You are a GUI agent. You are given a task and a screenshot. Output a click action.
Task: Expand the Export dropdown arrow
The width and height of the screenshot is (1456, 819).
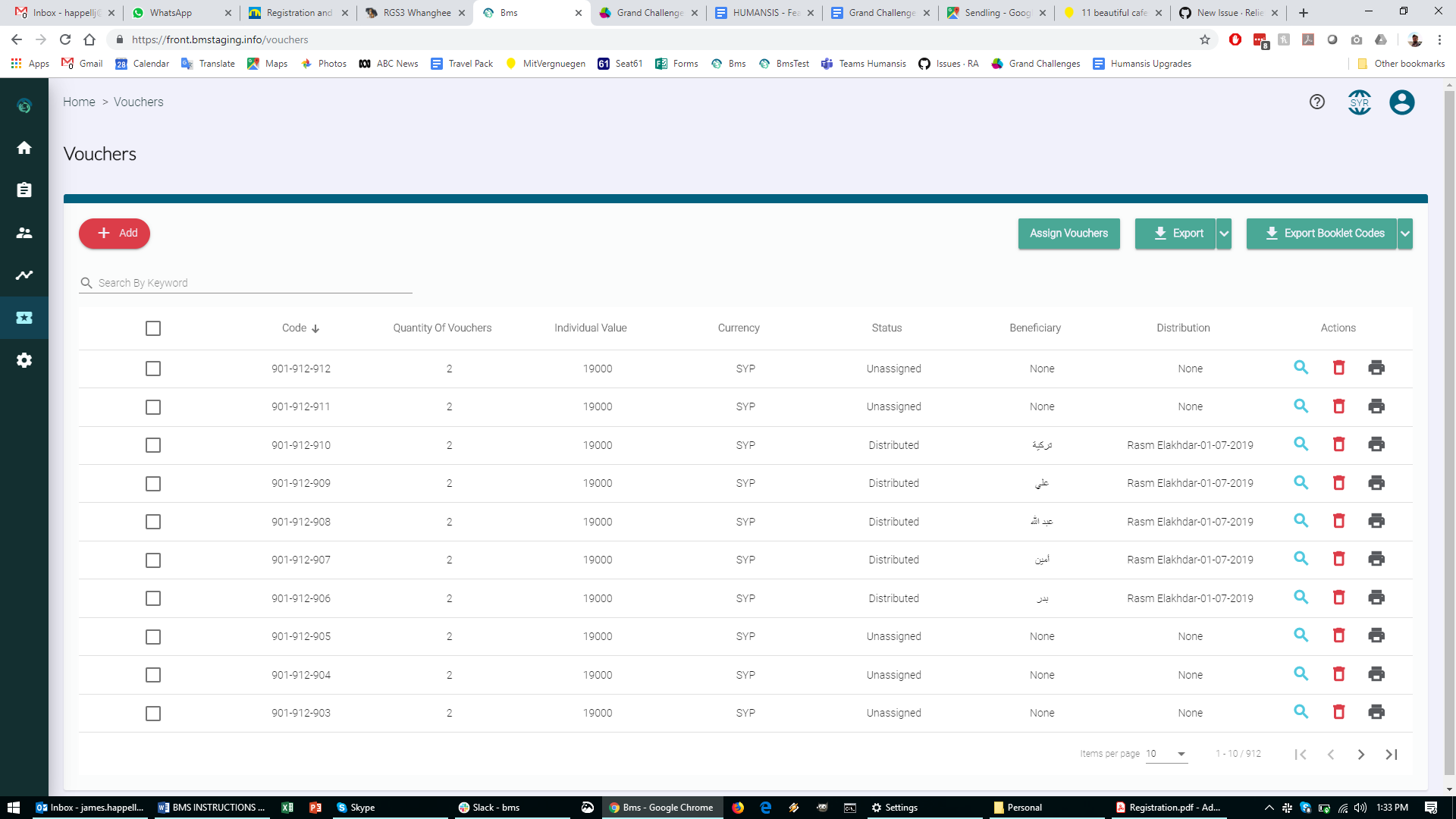(1224, 234)
